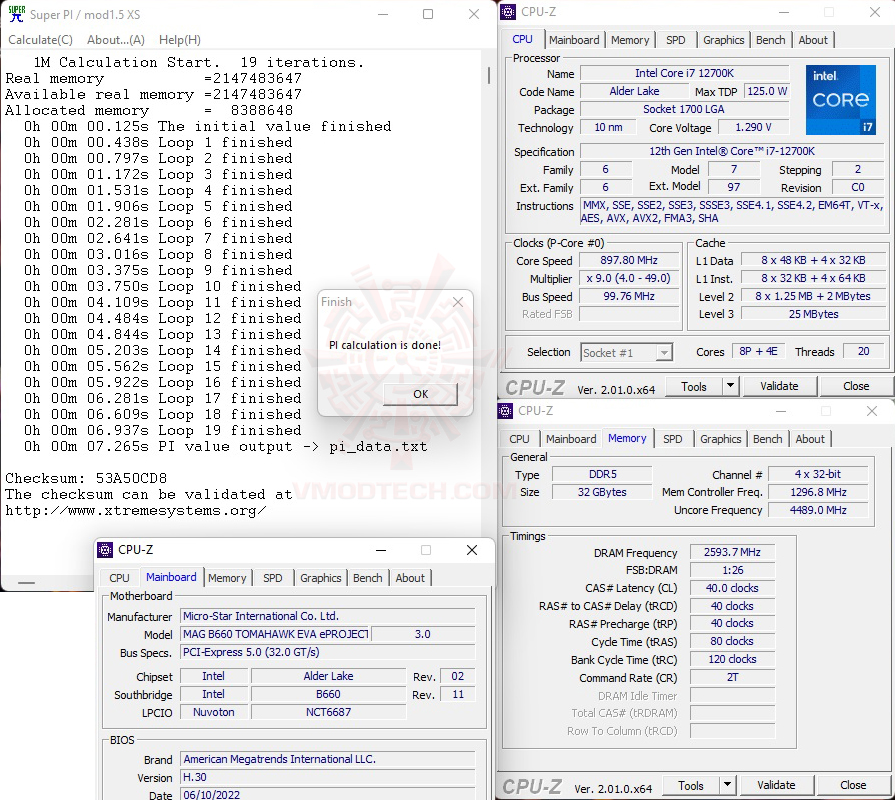Click Close button in the Memory window

(x=853, y=785)
